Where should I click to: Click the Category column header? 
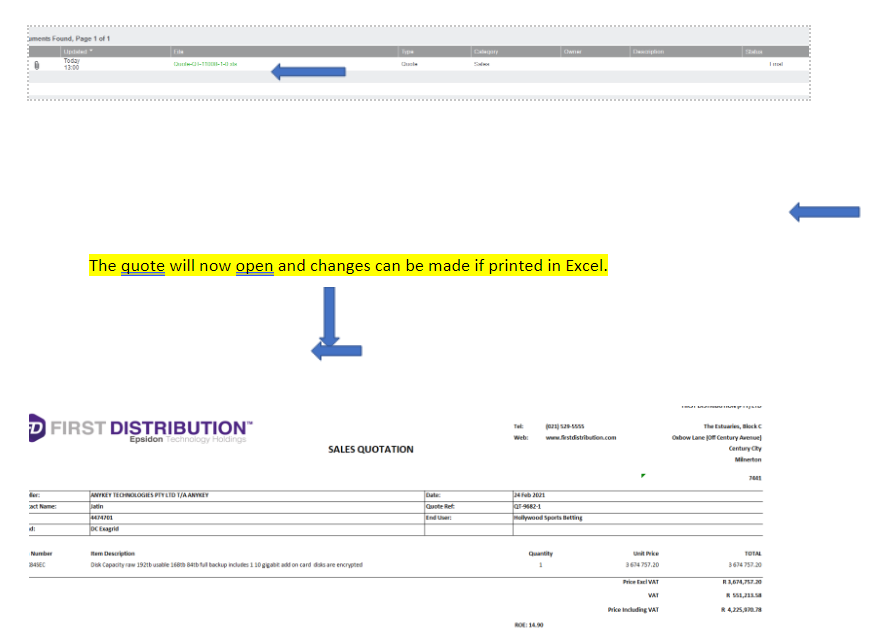click(x=486, y=51)
